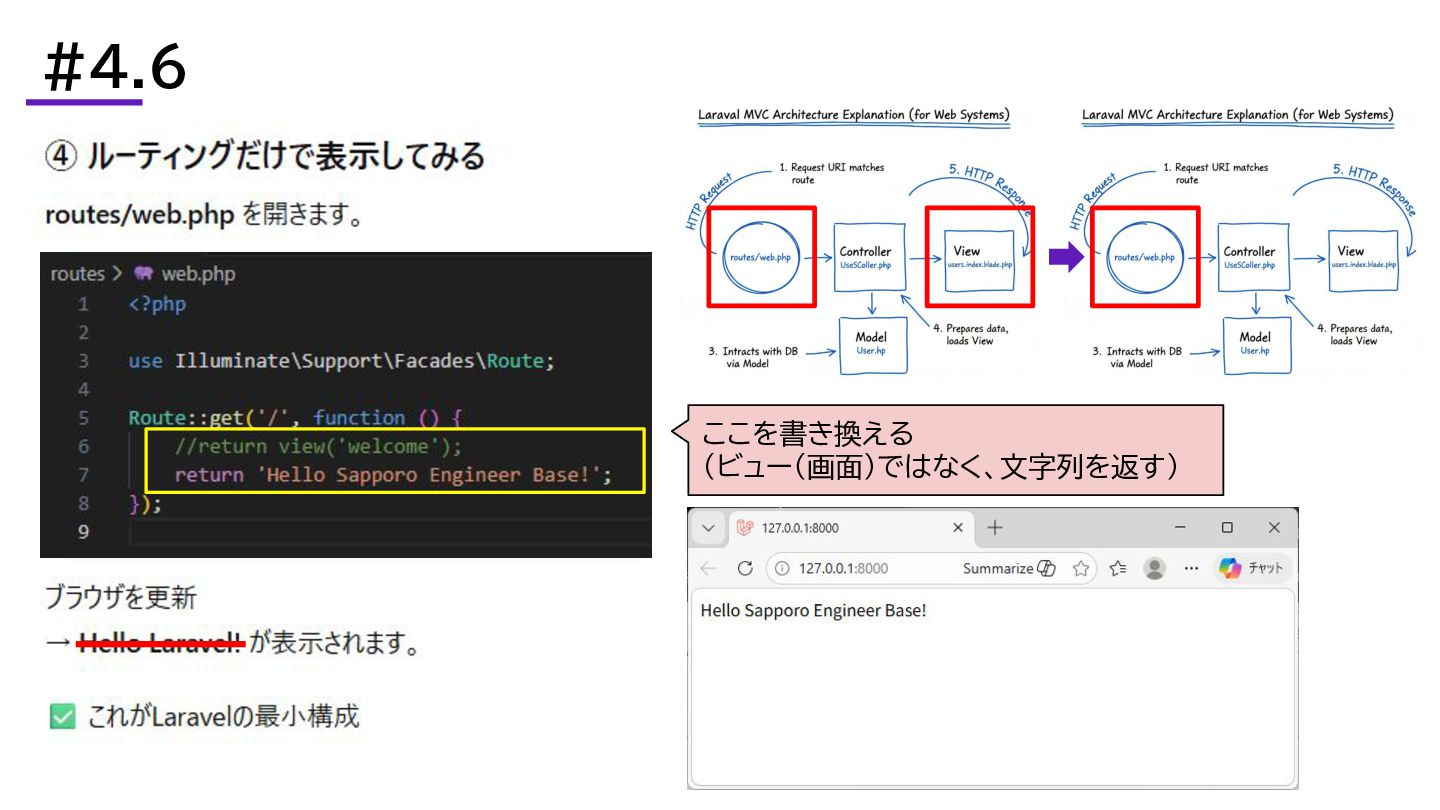Click the pink callout 'ここを書き換える'
This screenshot has width=1440, height=810.
(955, 450)
